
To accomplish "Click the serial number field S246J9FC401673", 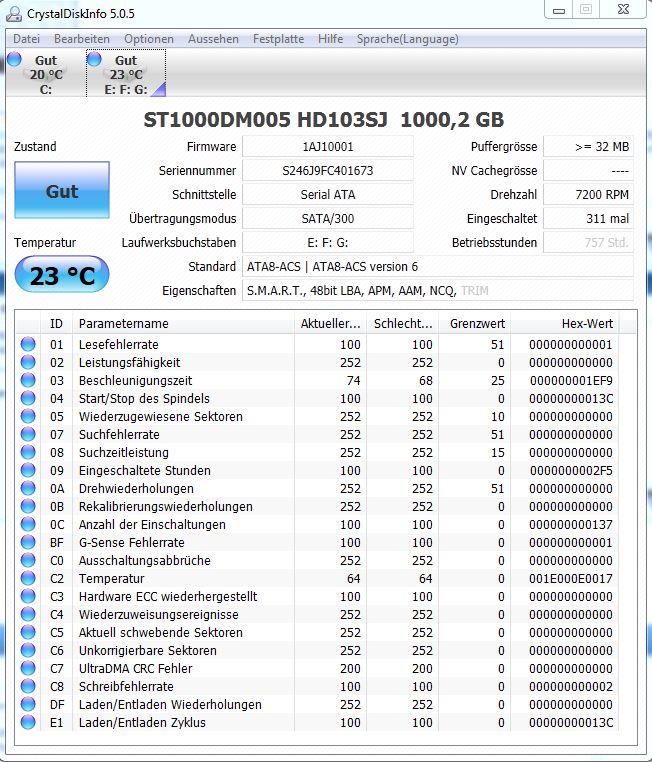I will [x=328, y=171].
